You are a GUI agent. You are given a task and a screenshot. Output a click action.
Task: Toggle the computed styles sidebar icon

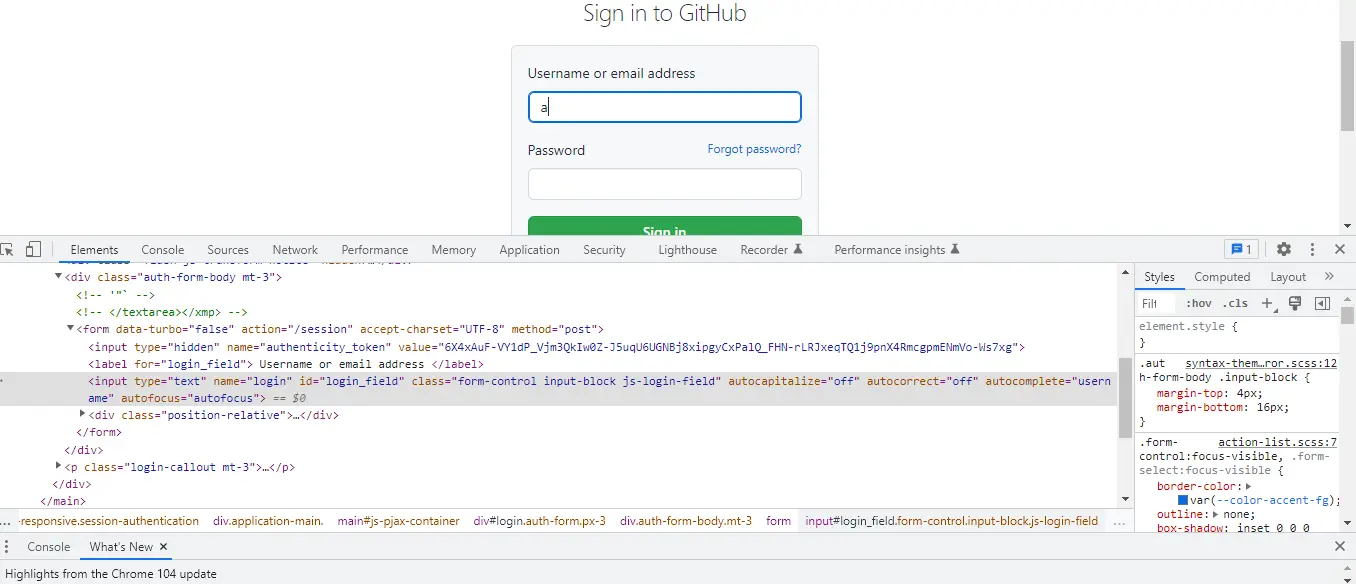pyautogui.click(x=1322, y=303)
